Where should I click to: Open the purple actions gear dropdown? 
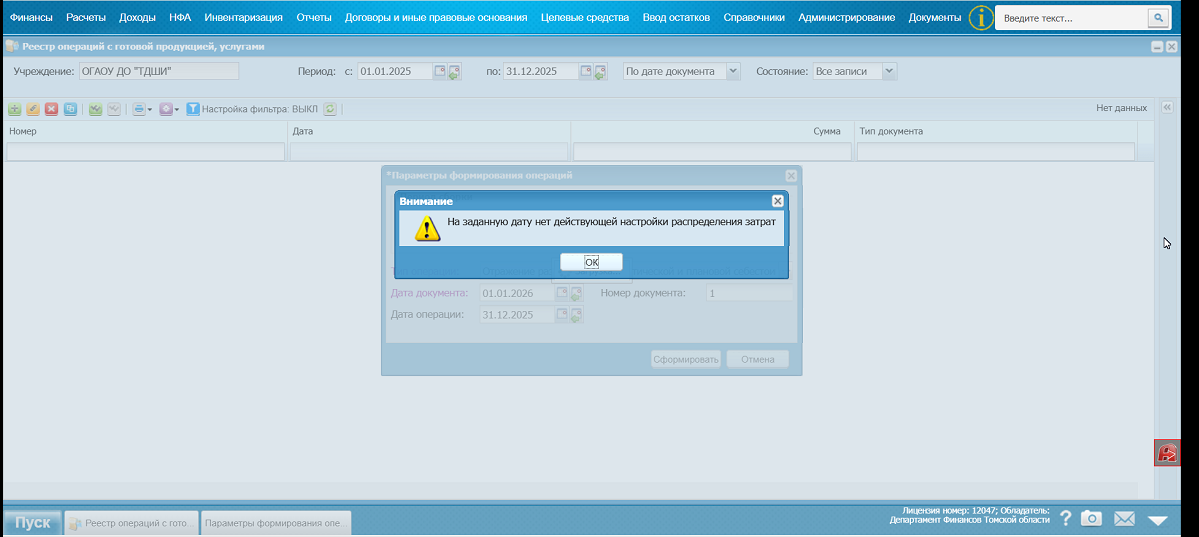[169, 109]
